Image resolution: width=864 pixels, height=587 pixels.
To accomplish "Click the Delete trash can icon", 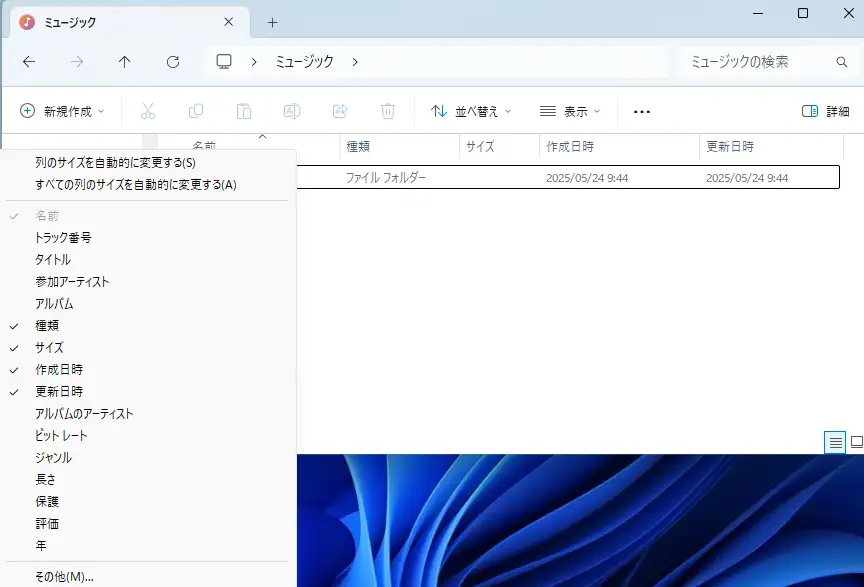I will 388,111.
